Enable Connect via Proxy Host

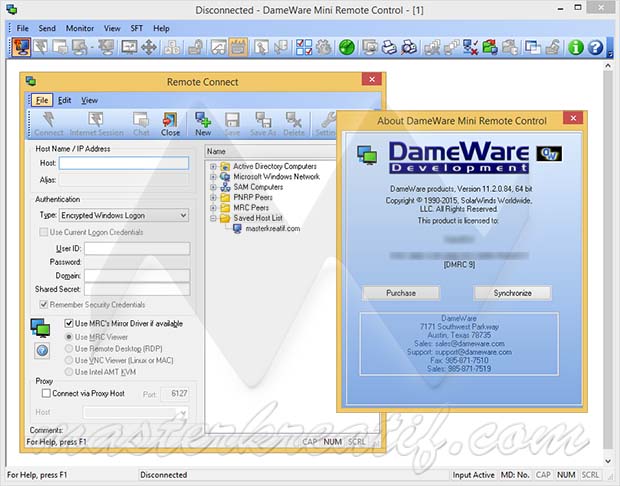(46, 393)
